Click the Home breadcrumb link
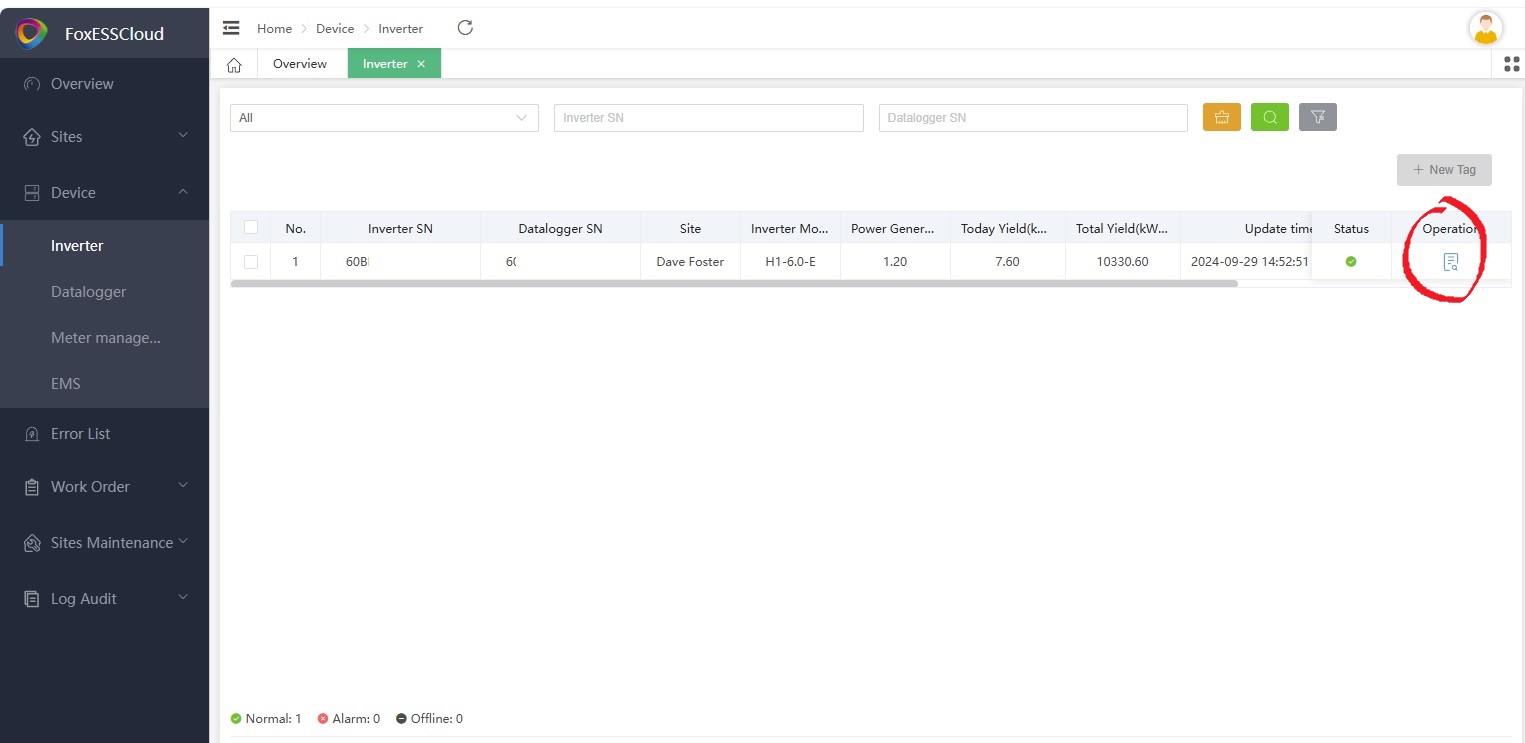This screenshot has width=1525, height=743. click(x=274, y=29)
